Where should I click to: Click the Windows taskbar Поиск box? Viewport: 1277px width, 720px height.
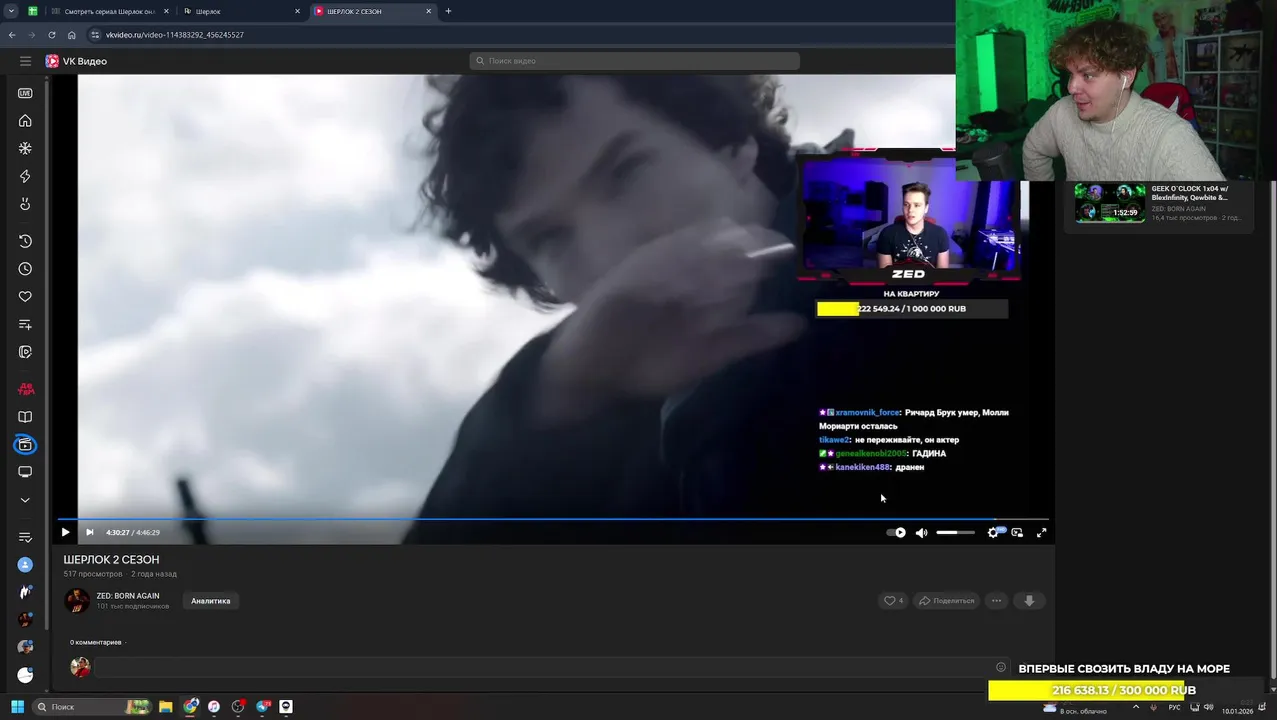[93, 707]
